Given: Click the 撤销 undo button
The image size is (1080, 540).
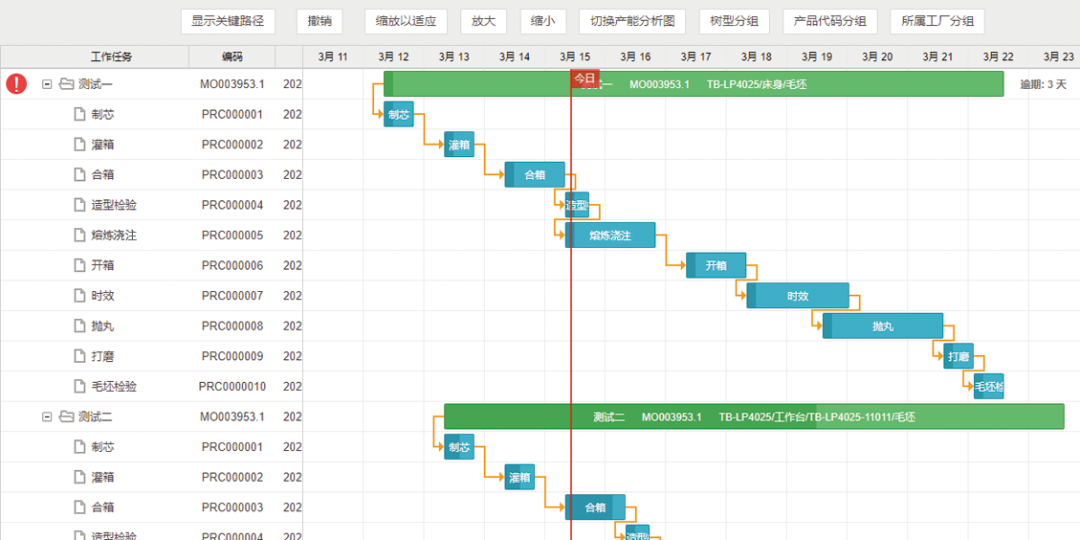Looking at the screenshot, I should [x=320, y=21].
